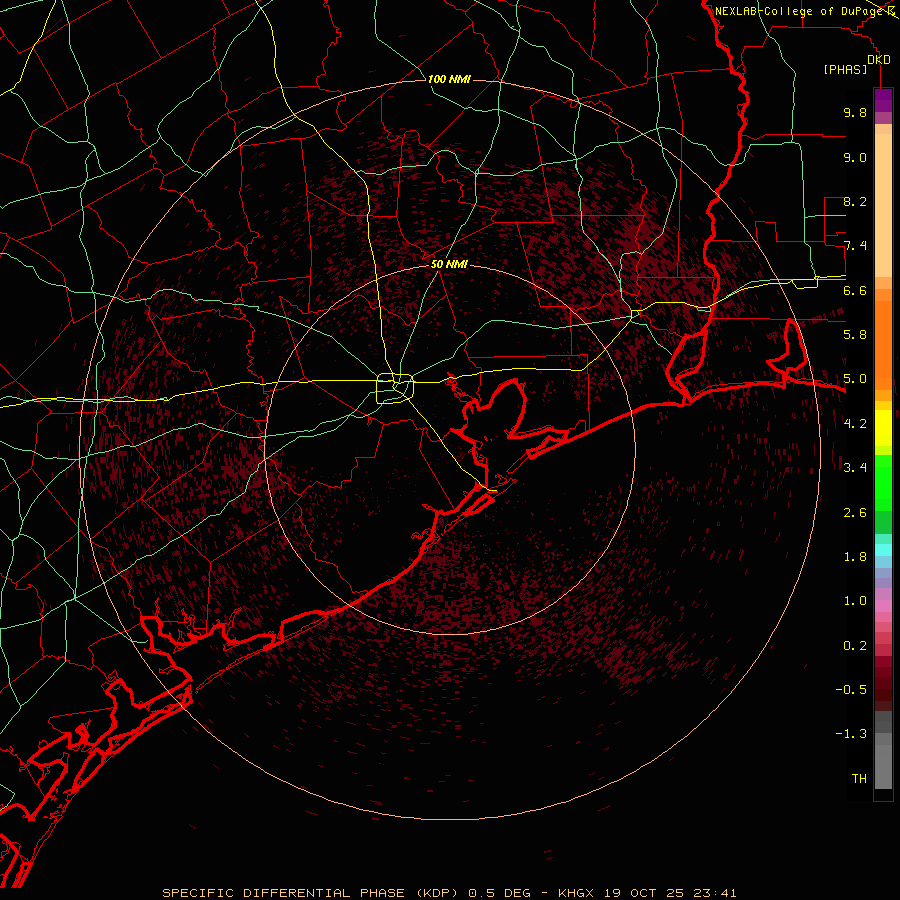Select the DKD label above the color scale
The image size is (900, 900).
coord(879,60)
